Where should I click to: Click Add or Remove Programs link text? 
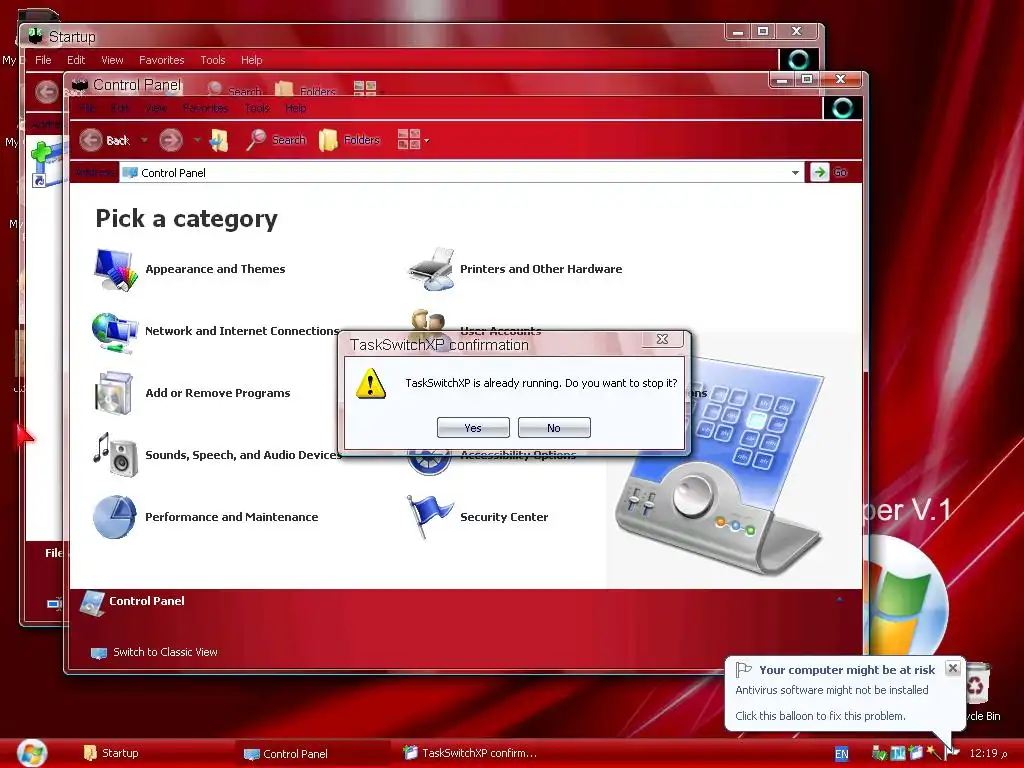pyautogui.click(x=217, y=393)
